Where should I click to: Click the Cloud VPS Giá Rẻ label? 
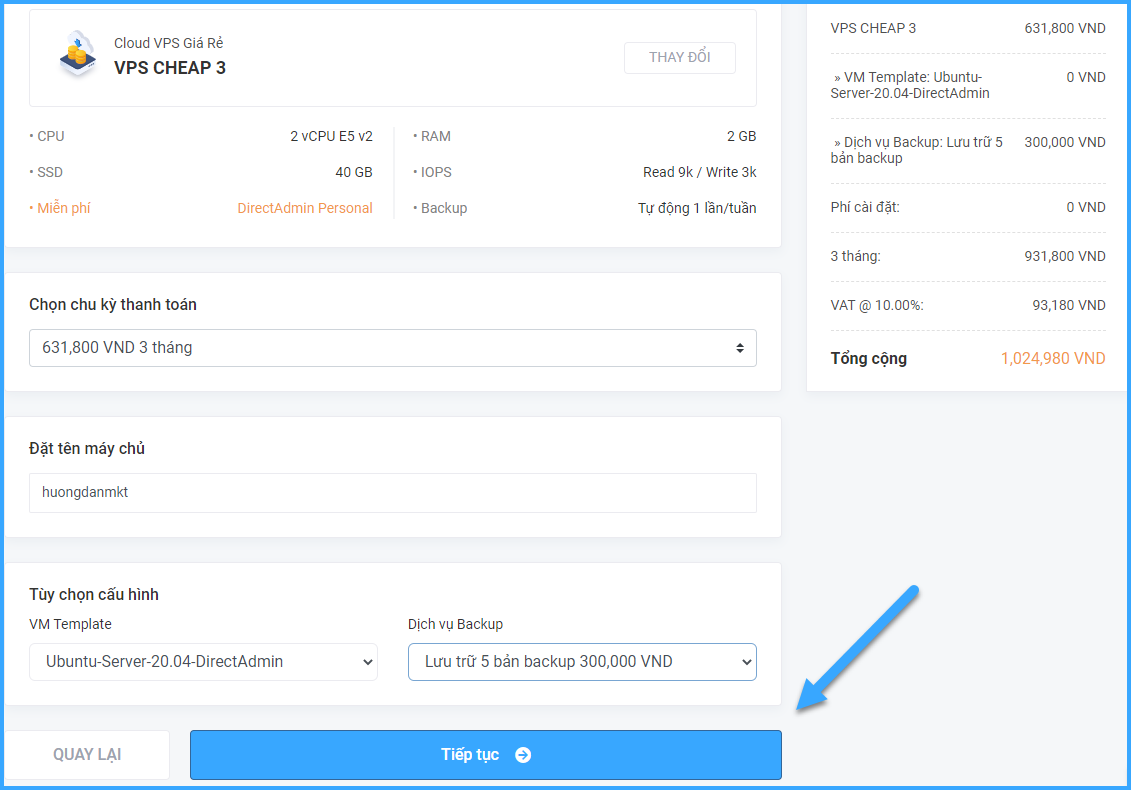(169, 43)
